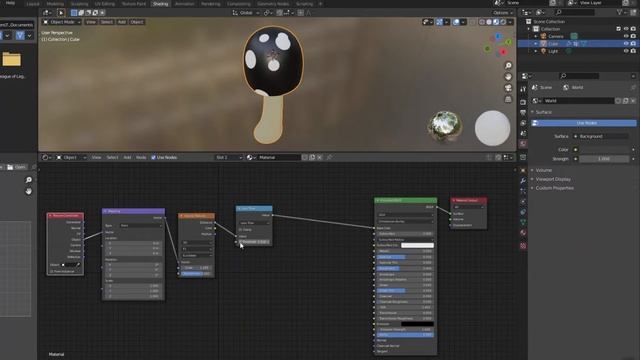The width and height of the screenshot is (640, 360).
Task: Click the node editor pan hand icon
Action: point(29,191)
